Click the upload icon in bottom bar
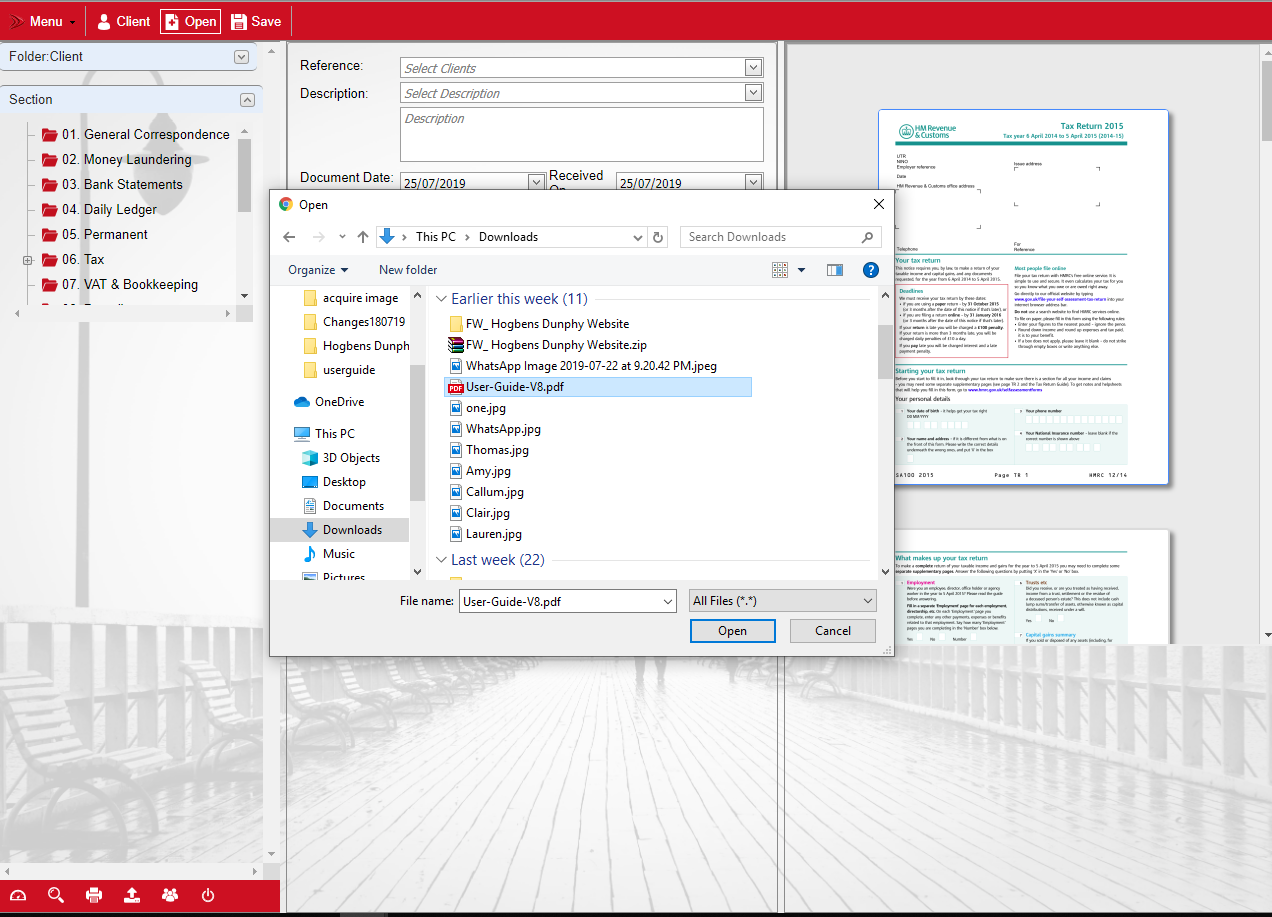The height and width of the screenshot is (917, 1272). tap(132, 895)
